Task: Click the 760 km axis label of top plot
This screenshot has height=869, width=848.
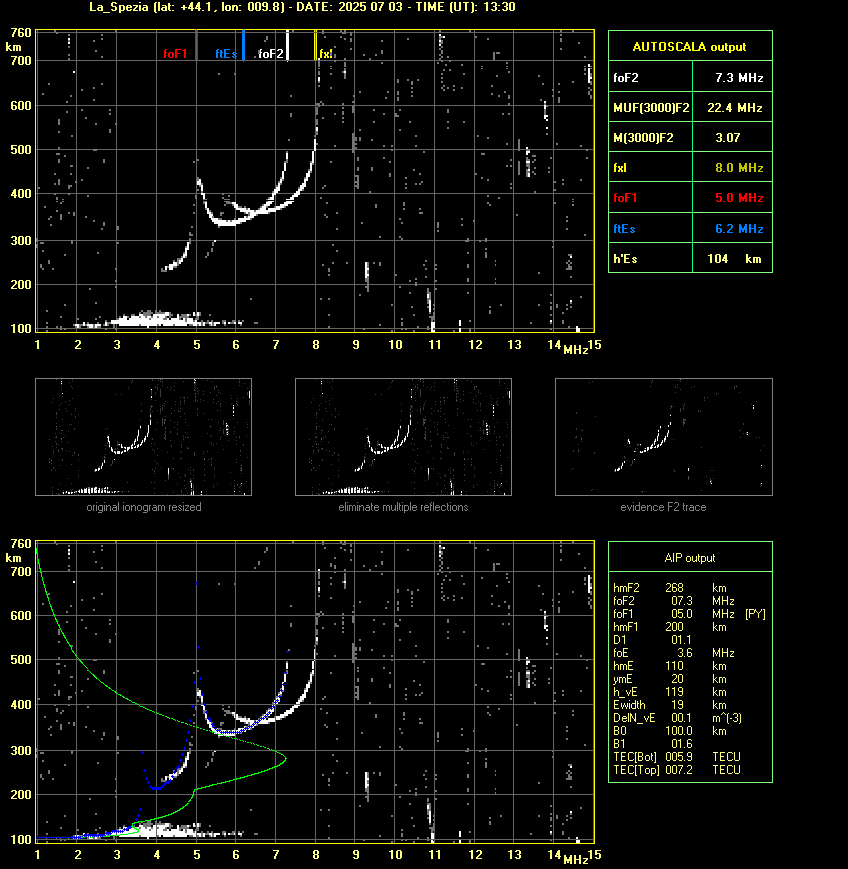Action: coord(21,33)
